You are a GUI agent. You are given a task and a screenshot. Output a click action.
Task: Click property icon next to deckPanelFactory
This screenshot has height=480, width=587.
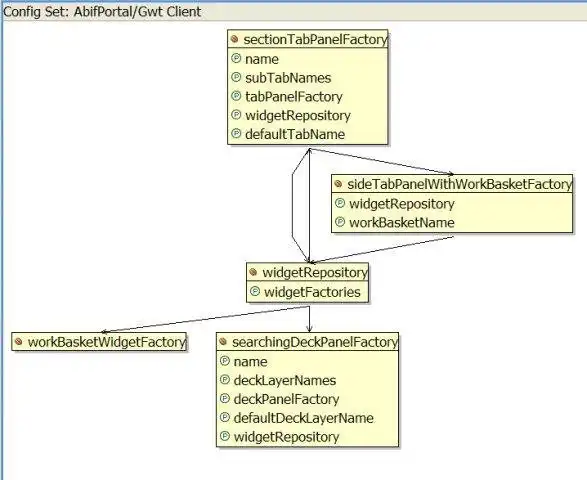225,398
